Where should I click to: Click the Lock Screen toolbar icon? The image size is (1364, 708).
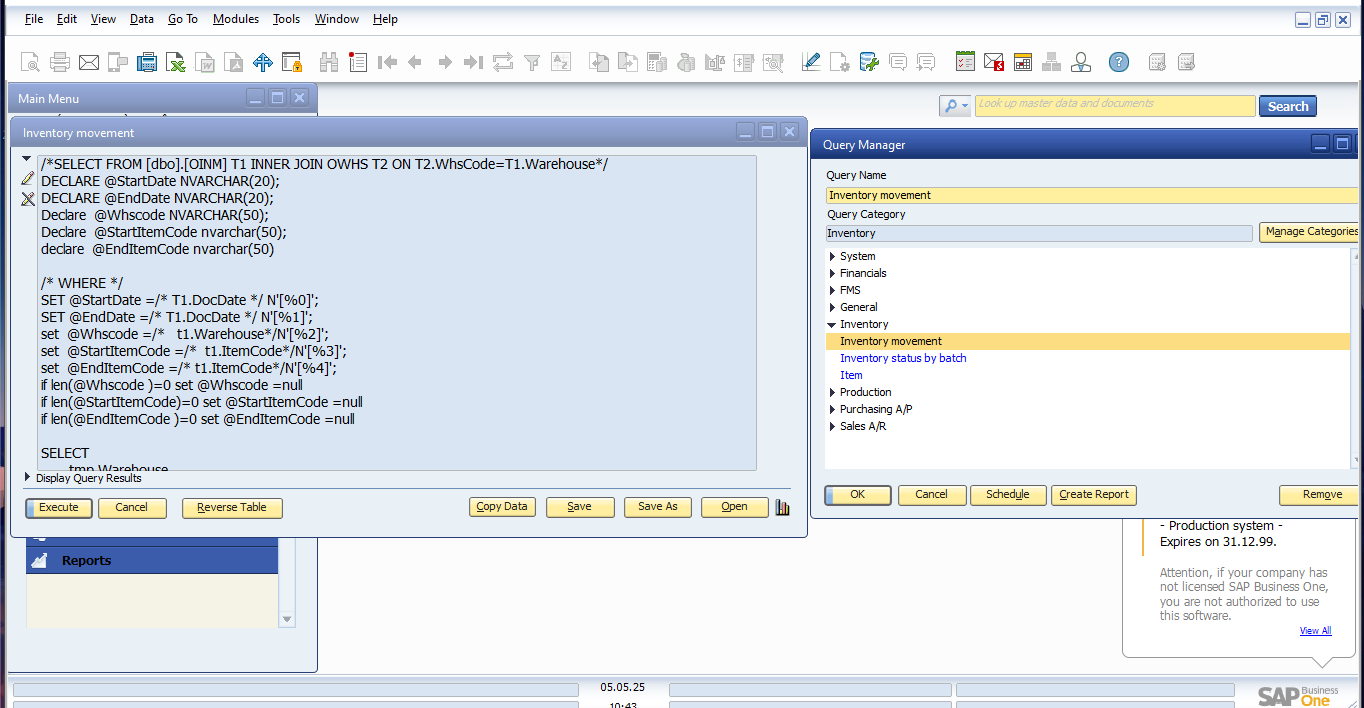pos(292,62)
